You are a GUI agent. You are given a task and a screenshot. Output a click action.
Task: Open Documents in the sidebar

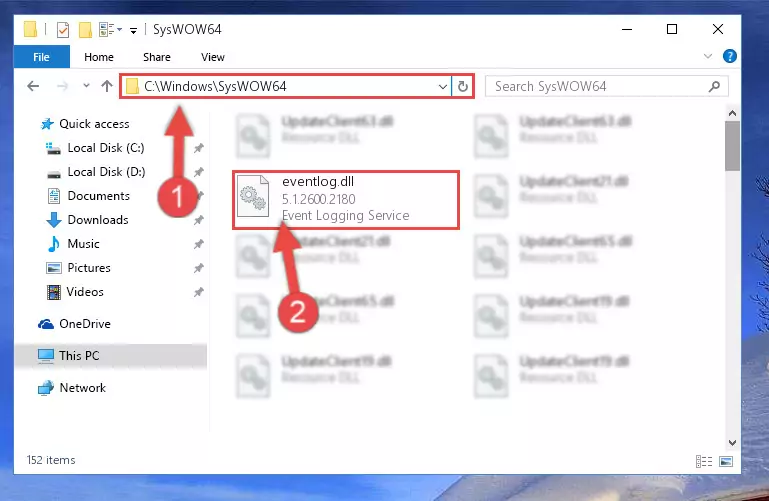pyautogui.click(x=98, y=196)
